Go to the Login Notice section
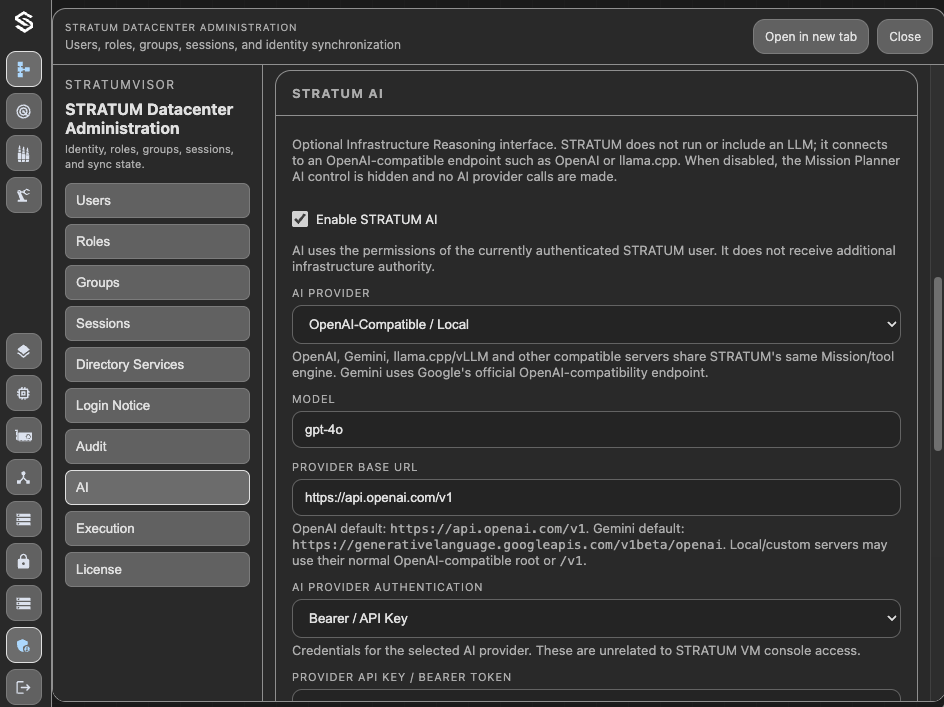The height and width of the screenshot is (707, 944). pos(157,405)
